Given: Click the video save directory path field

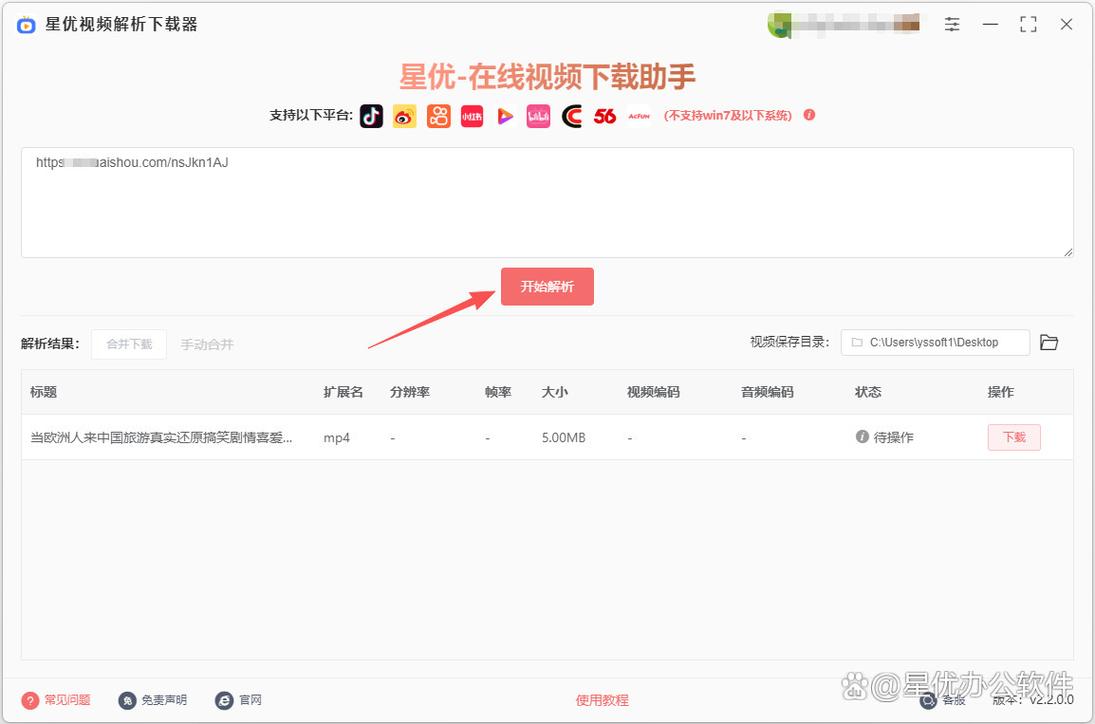Looking at the screenshot, I should 935,342.
